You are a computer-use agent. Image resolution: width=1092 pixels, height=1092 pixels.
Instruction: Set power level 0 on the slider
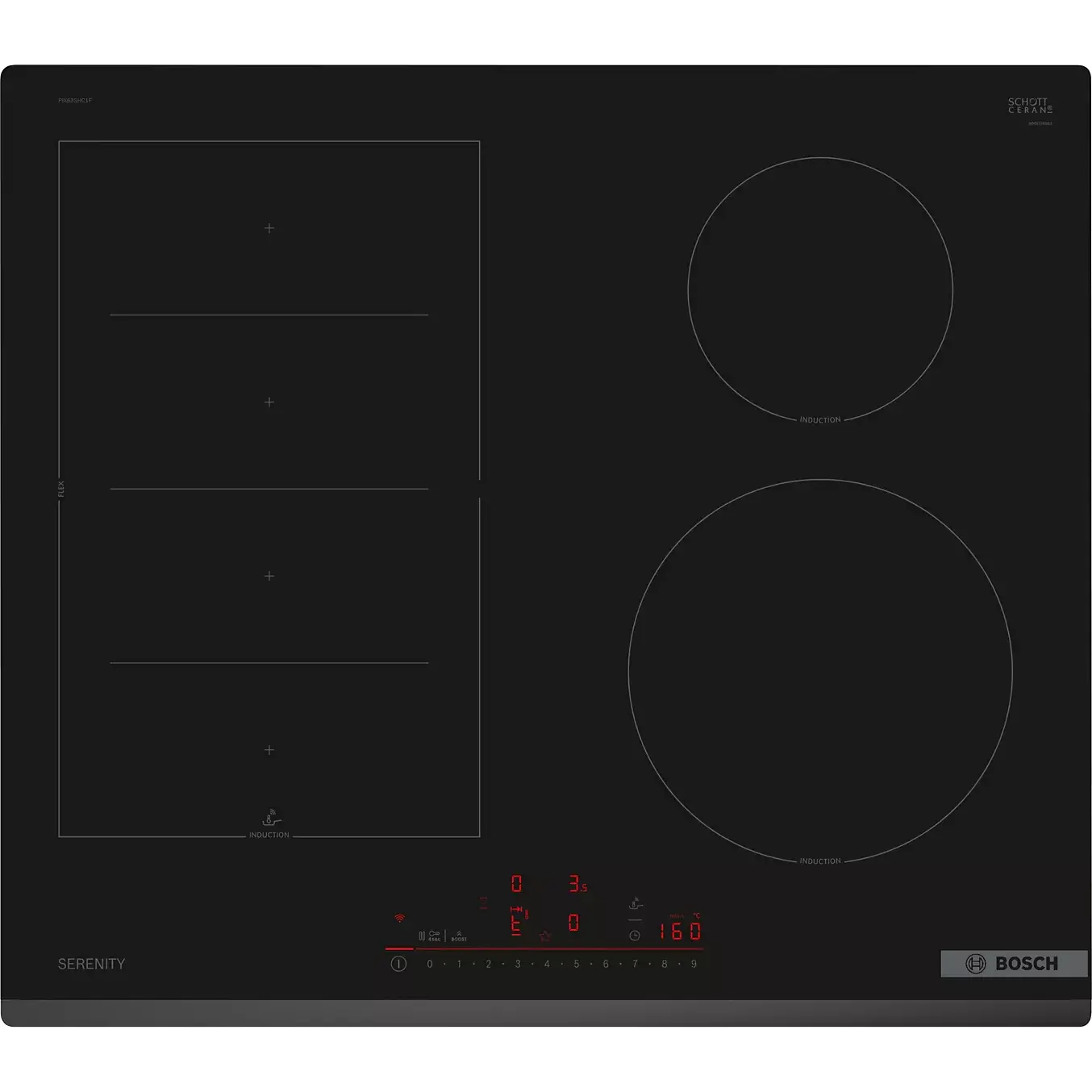[x=430, y=964]
